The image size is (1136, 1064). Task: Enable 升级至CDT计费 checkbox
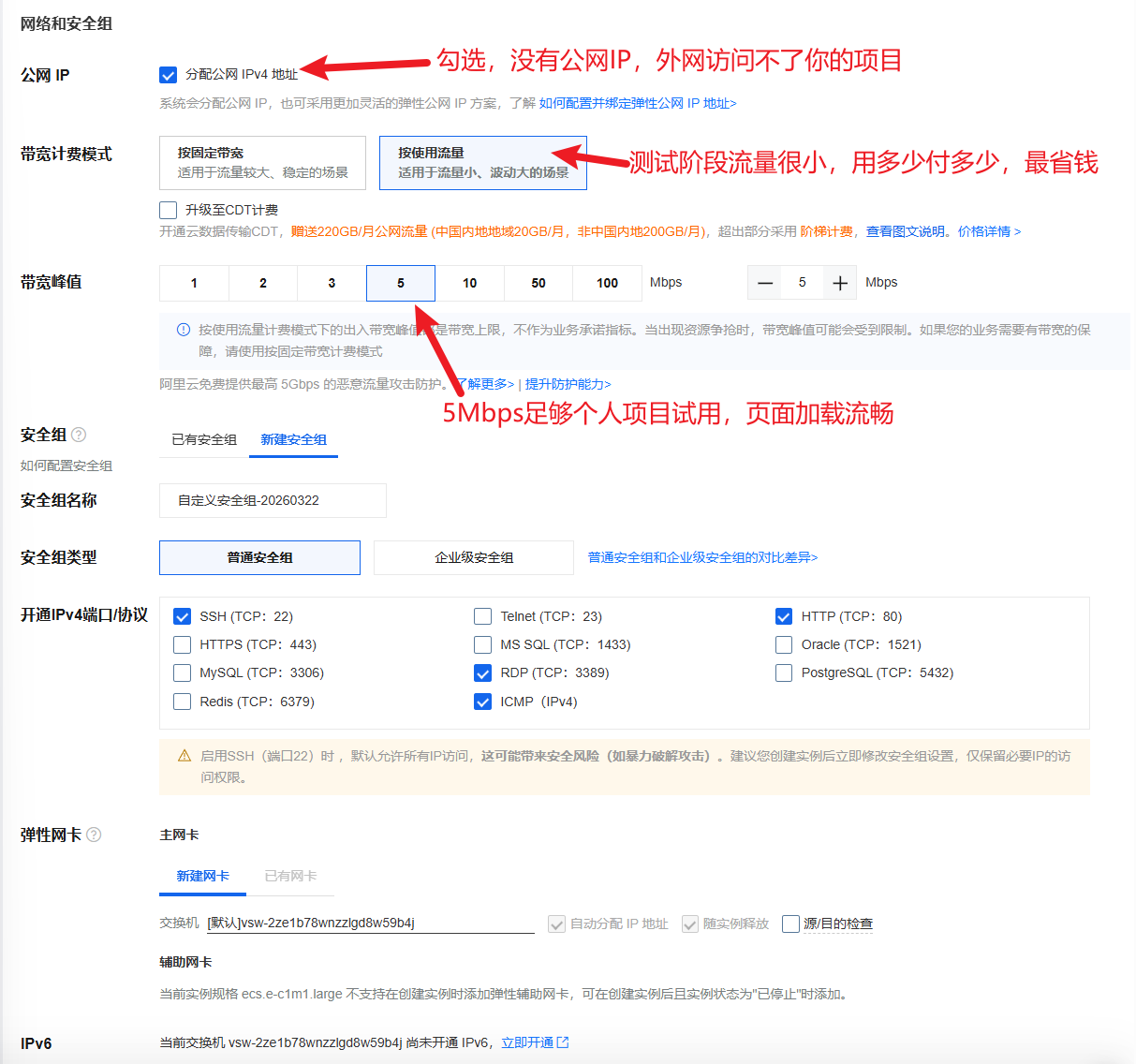coord(168,210)
